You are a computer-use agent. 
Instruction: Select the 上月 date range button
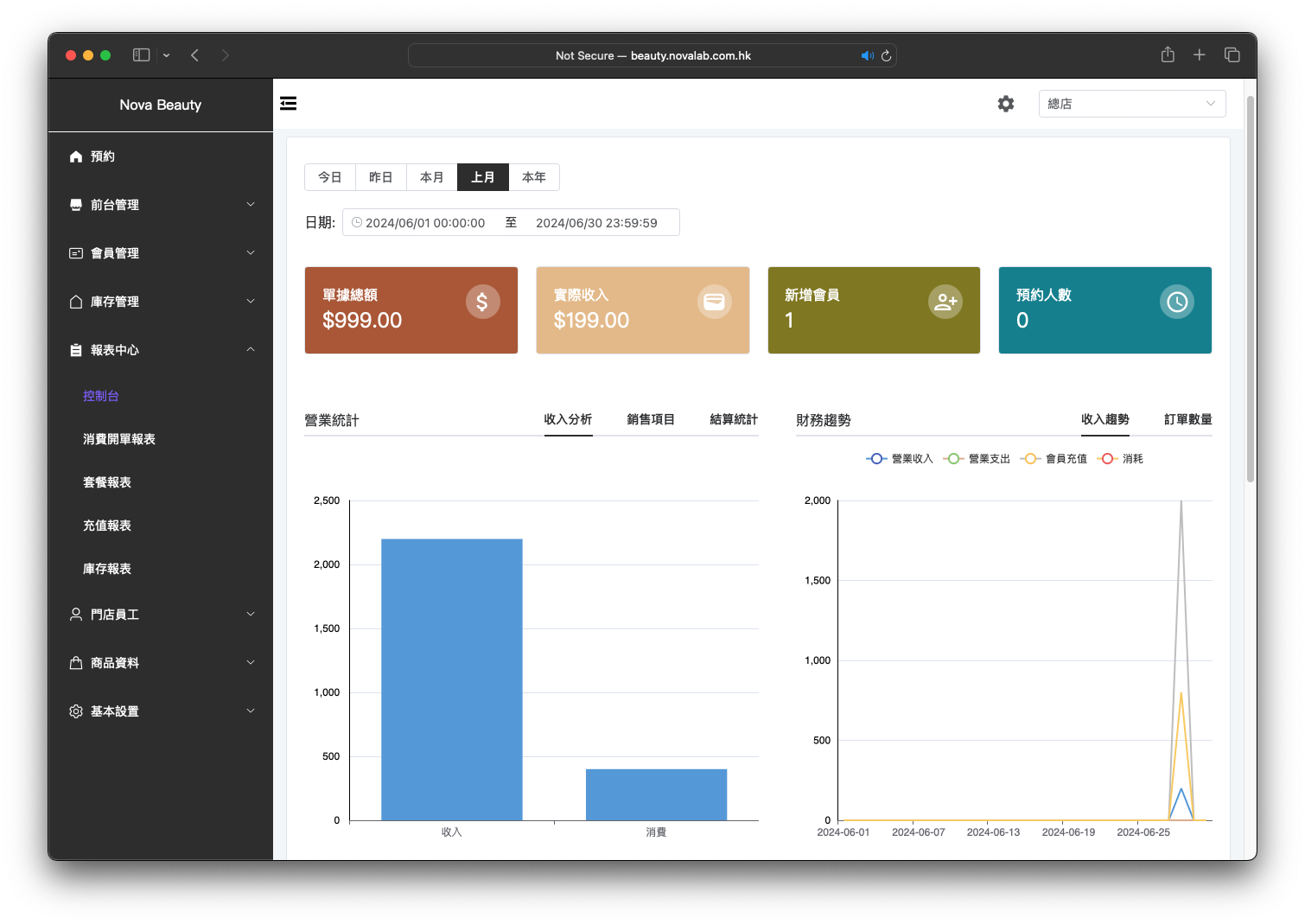tap(483, 177)
